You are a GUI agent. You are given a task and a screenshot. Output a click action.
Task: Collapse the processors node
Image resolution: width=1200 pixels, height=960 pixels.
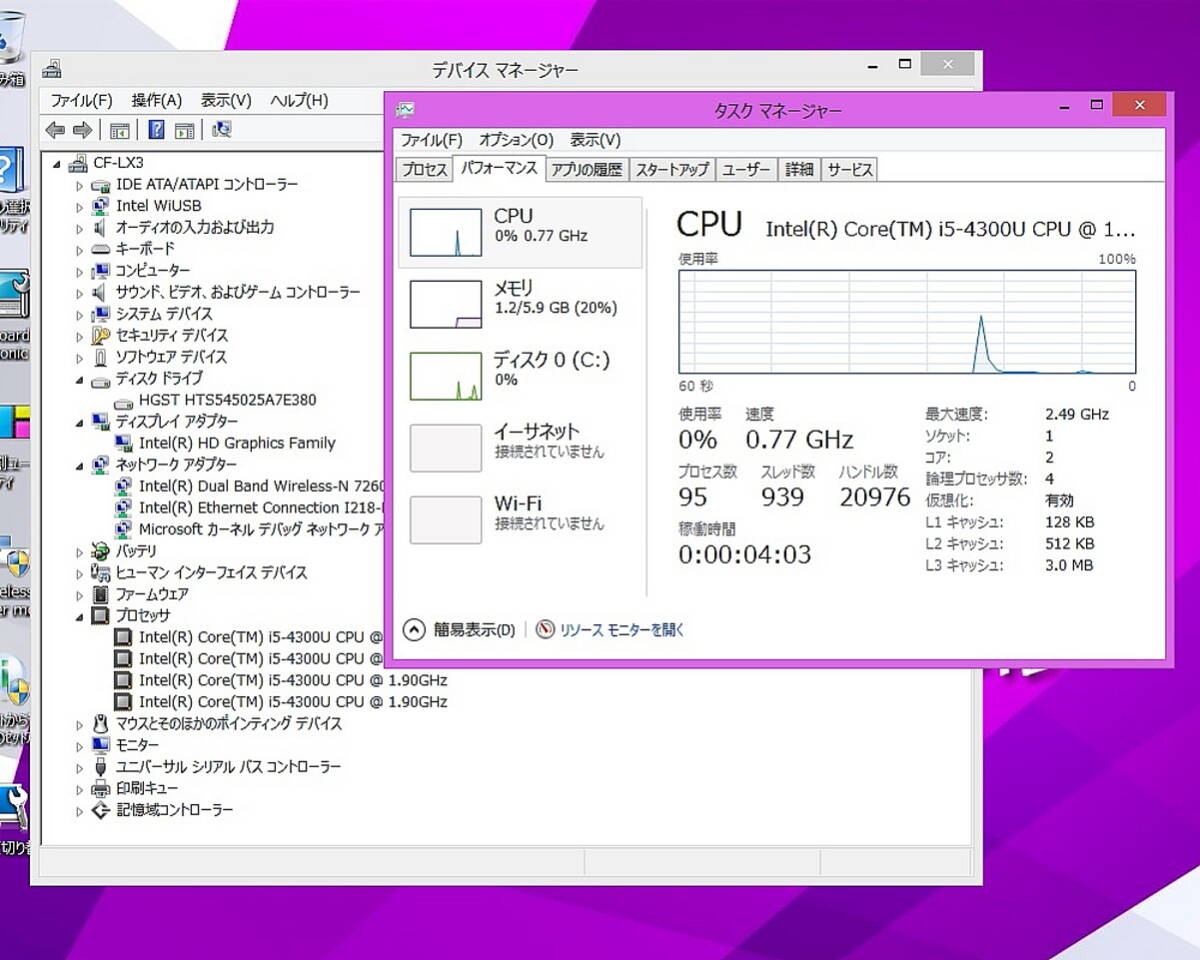[80, 616]
